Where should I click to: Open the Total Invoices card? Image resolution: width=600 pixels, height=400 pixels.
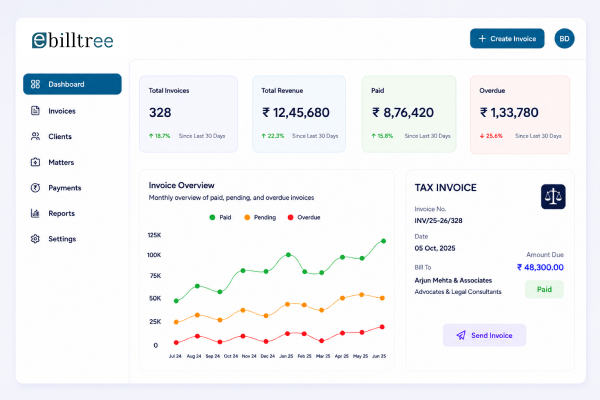pos(188,114)
